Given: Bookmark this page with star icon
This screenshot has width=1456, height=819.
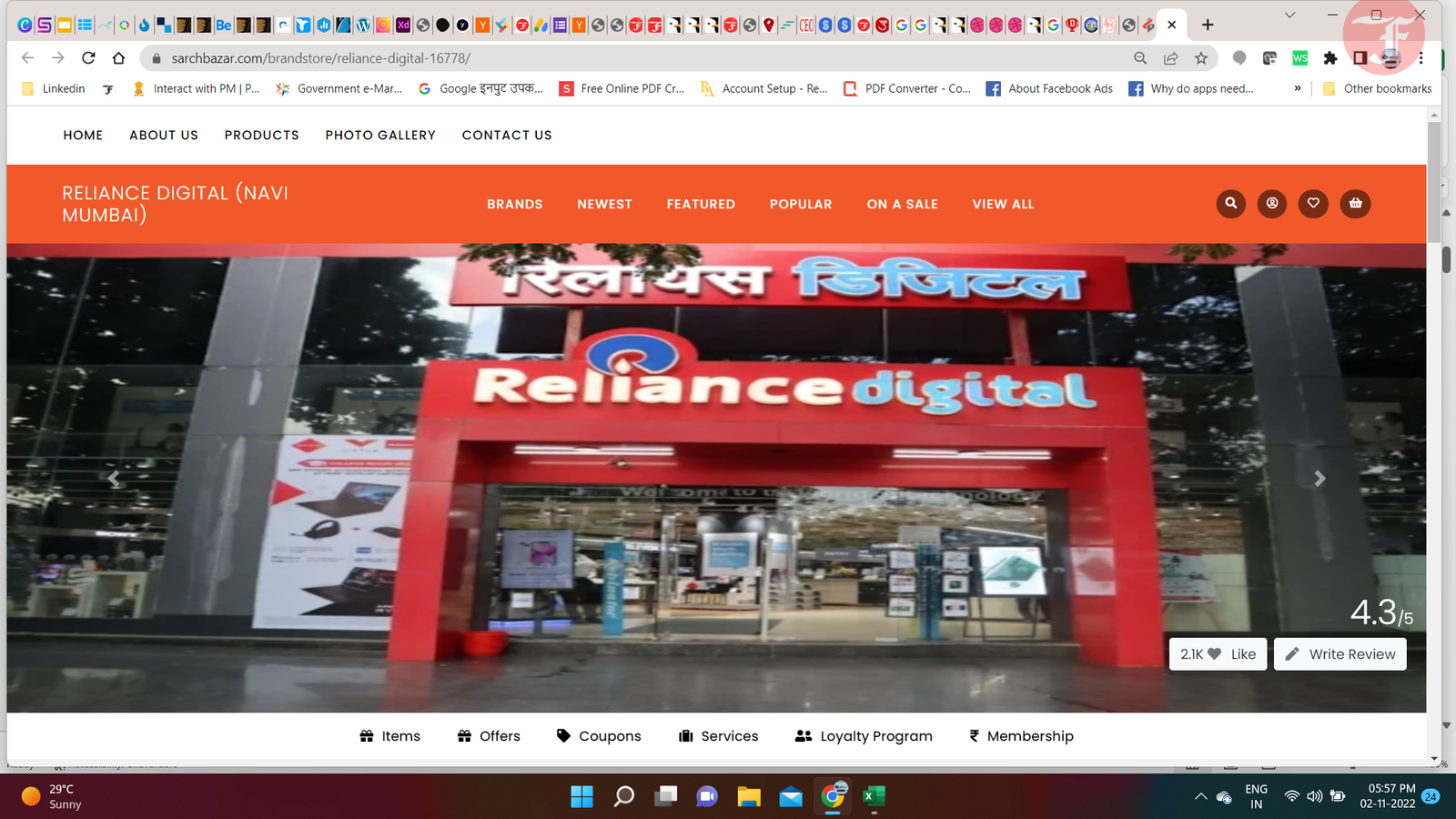Looking at the screenshot, I should pos(1201,58).
